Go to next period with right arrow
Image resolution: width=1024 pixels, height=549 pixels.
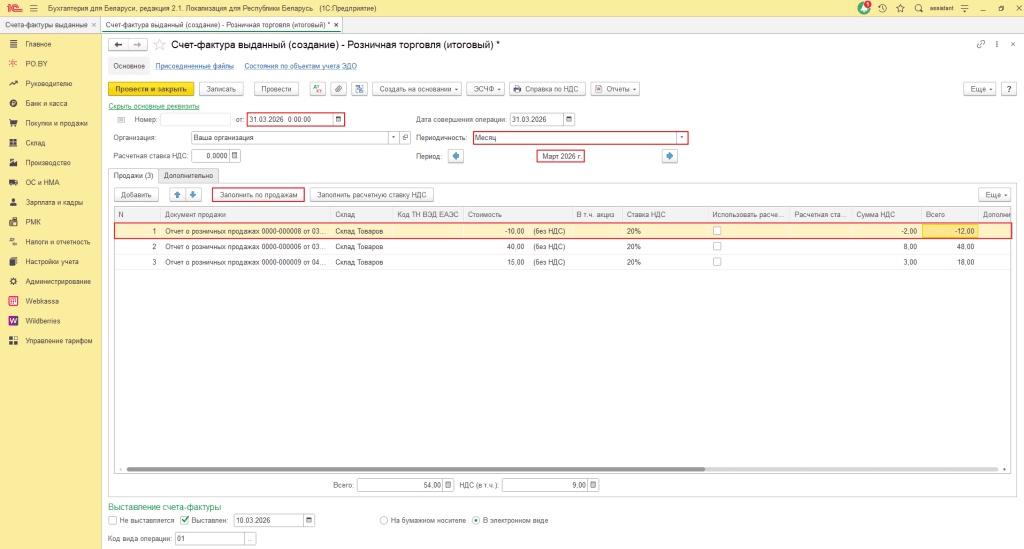tap(670, 156)
